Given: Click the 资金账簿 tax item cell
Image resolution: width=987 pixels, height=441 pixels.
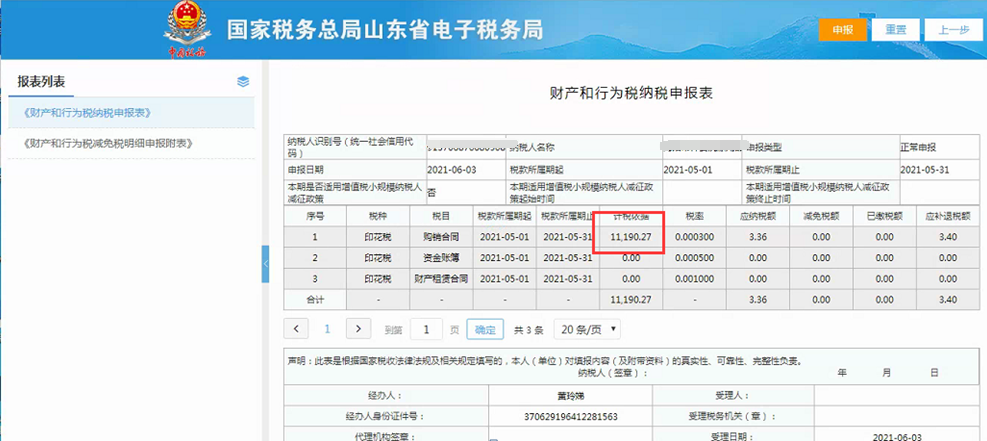Looking at the screenshot, I should (x=441, y=258).
